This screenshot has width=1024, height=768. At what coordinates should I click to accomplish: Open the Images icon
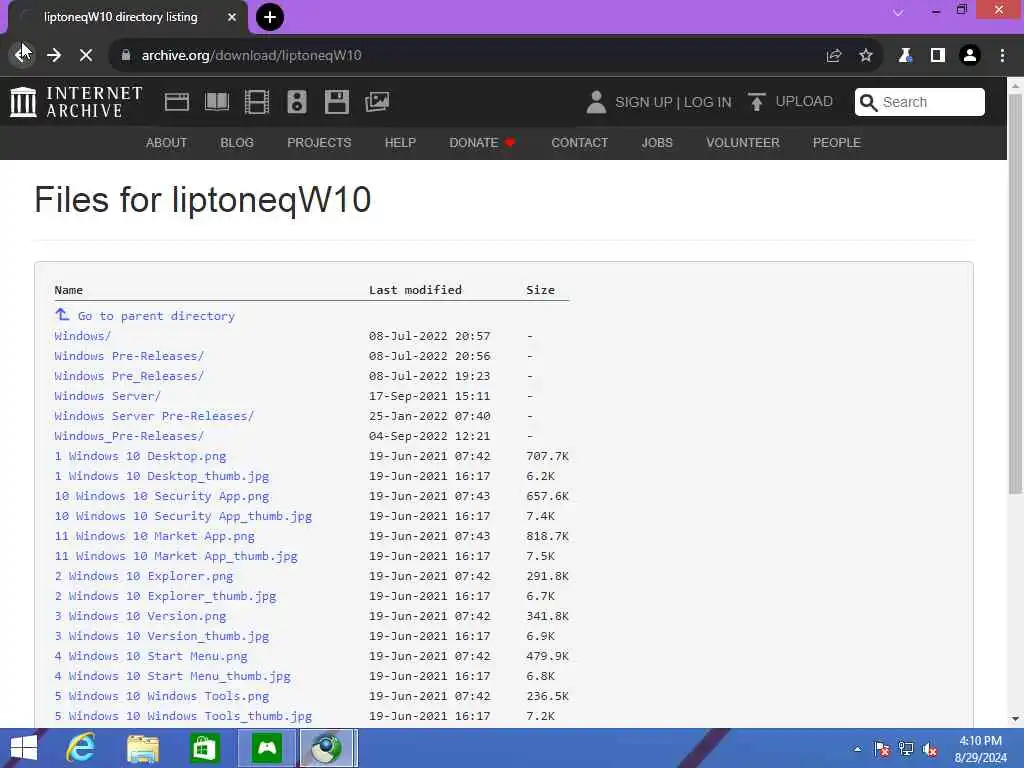(377, 102)
